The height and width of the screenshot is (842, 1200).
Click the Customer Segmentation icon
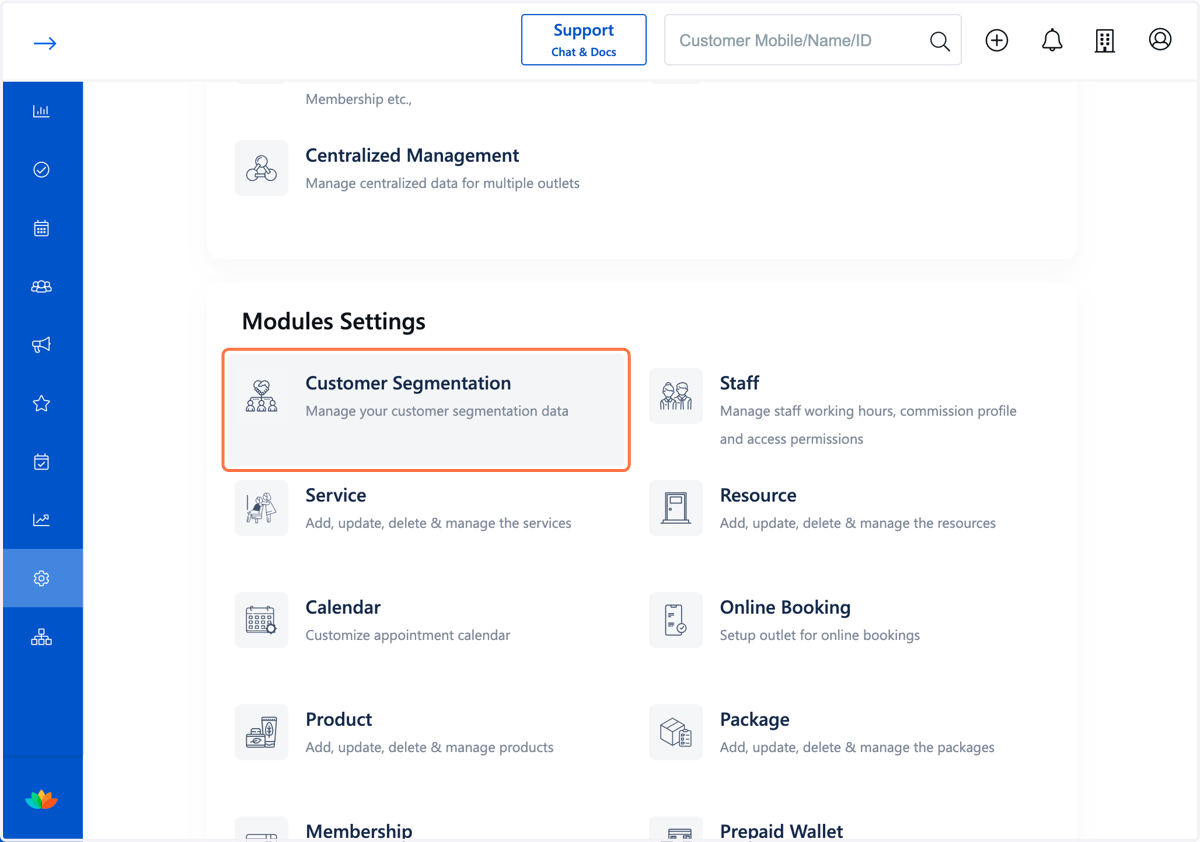(x=261, y=396)
